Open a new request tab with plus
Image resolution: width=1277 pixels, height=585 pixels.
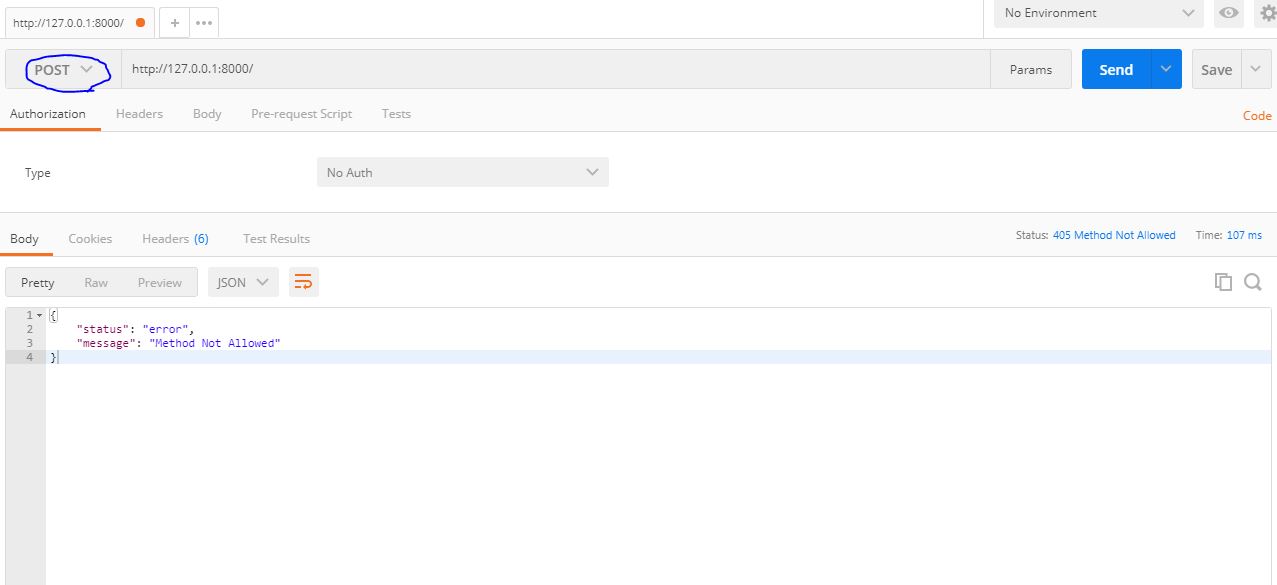click(x=174, y=22)
